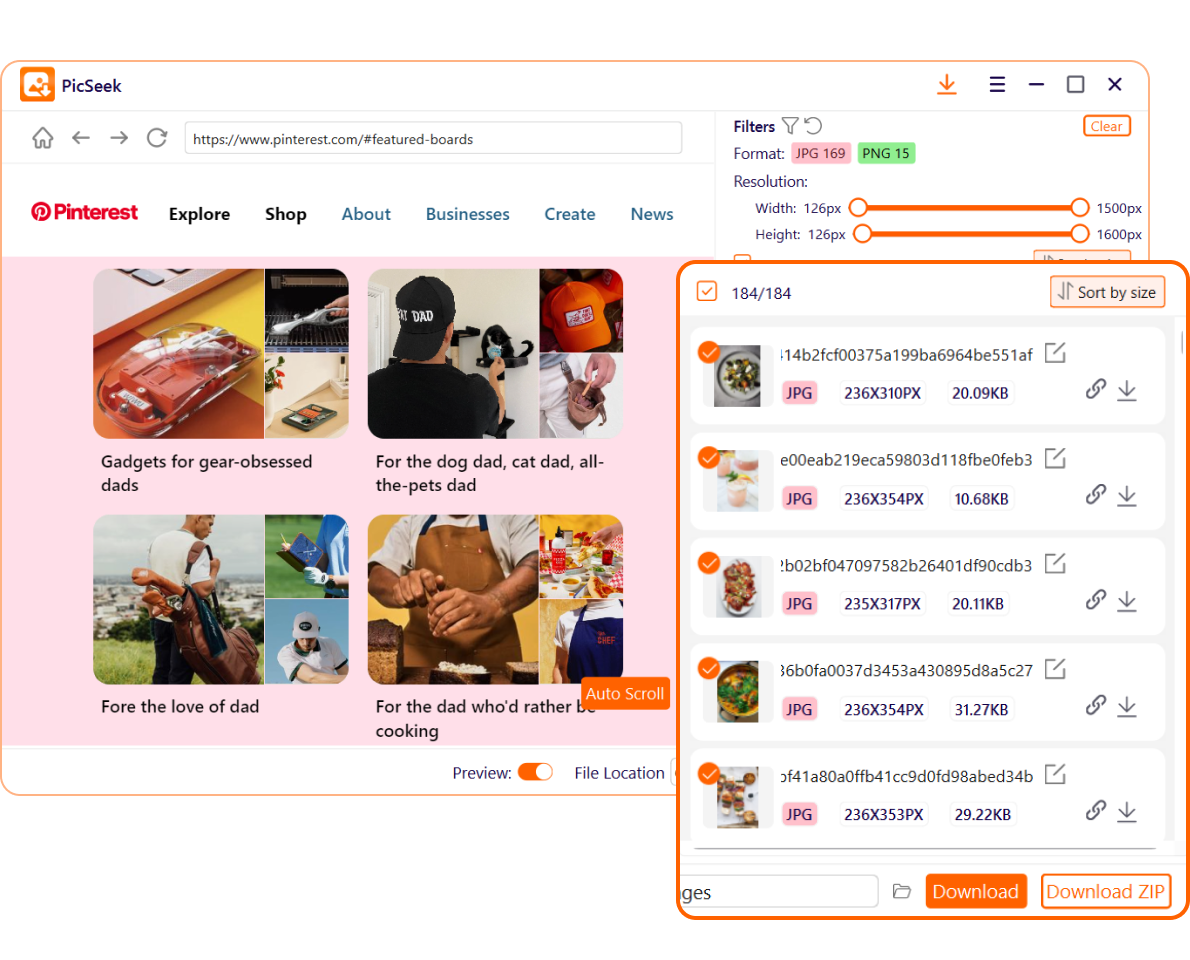Toggle the JPG 169 format filter
This screenshot has height=960, width=1190.
[820, 153]
